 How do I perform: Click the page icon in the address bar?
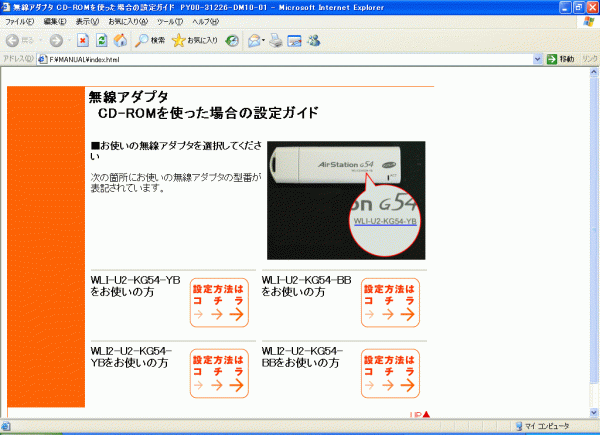[x=43, y=59]
